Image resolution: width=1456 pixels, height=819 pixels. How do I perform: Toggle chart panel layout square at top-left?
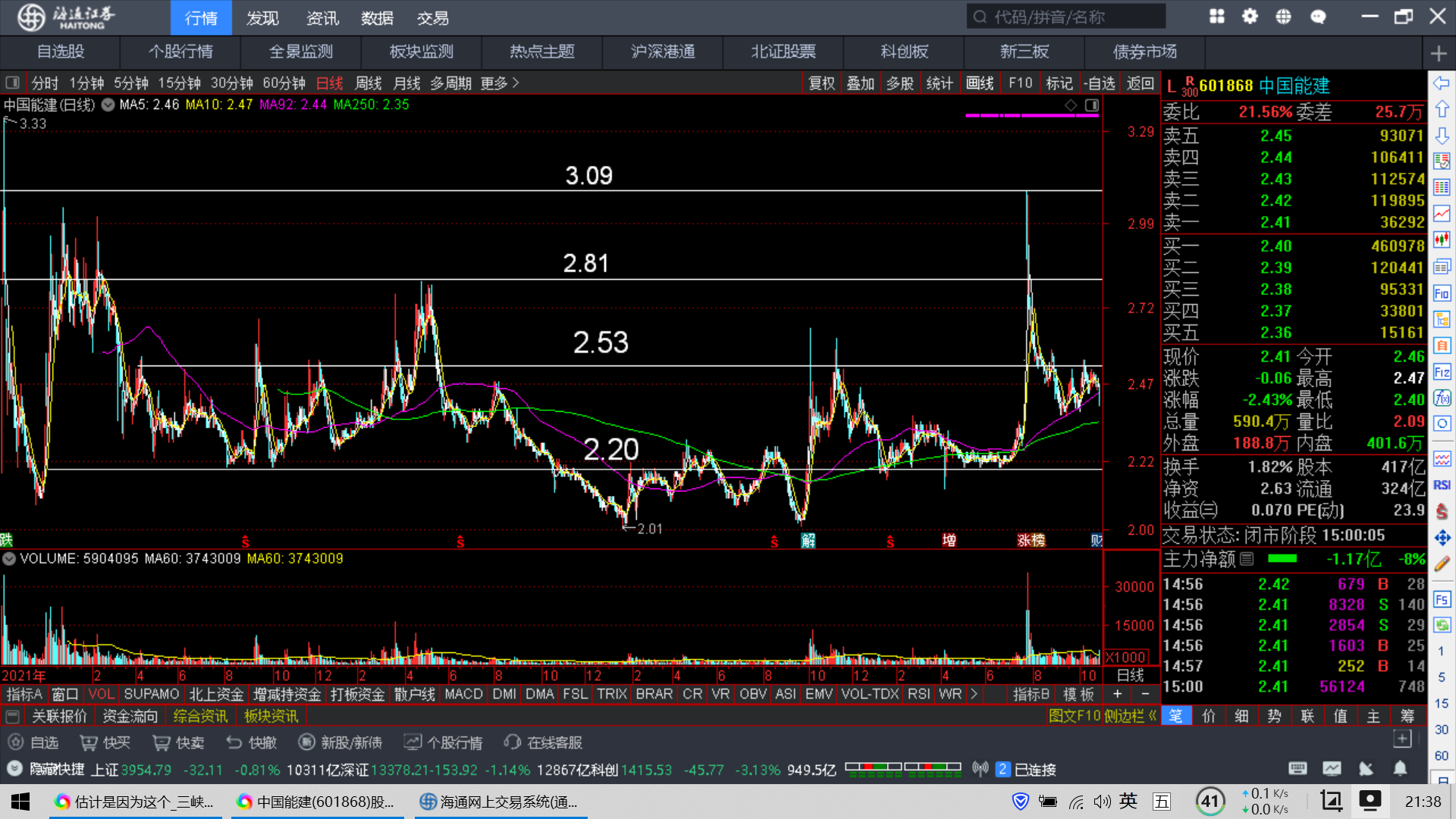[x=12, y=83]
